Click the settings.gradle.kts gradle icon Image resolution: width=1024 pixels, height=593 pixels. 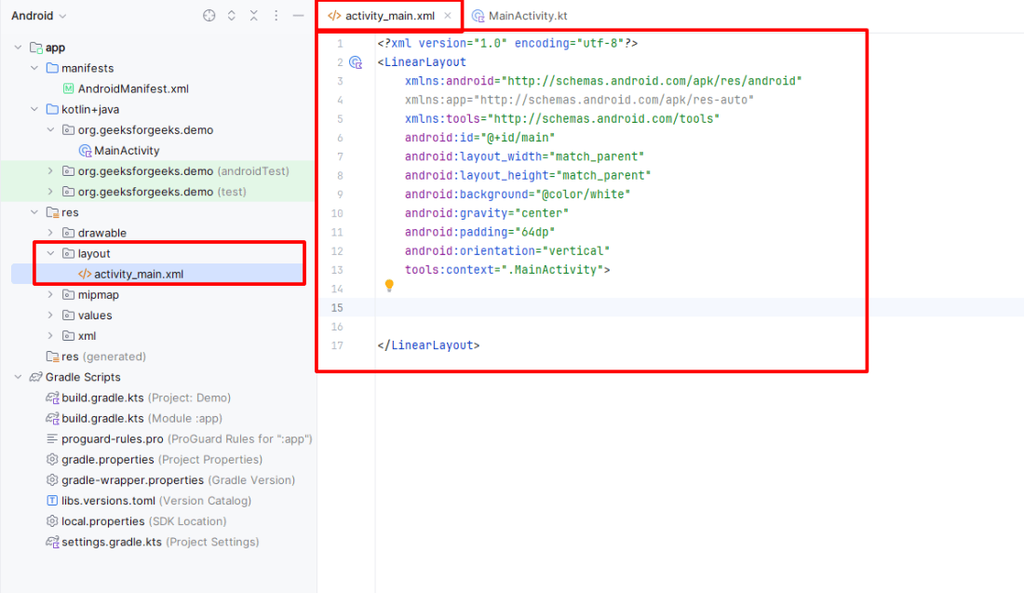click(52, 542)
